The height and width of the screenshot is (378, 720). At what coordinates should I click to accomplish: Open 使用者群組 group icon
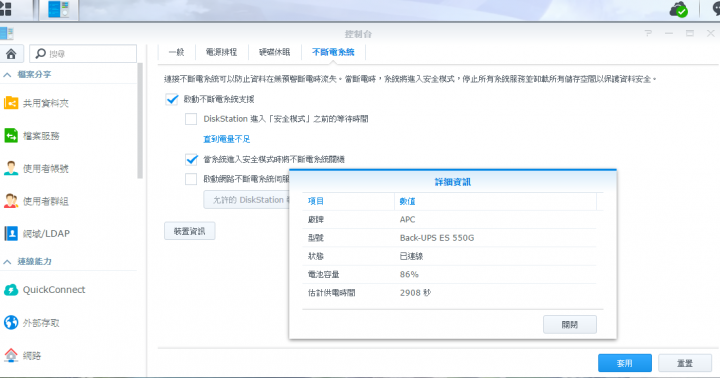click(x=11, y=201)
